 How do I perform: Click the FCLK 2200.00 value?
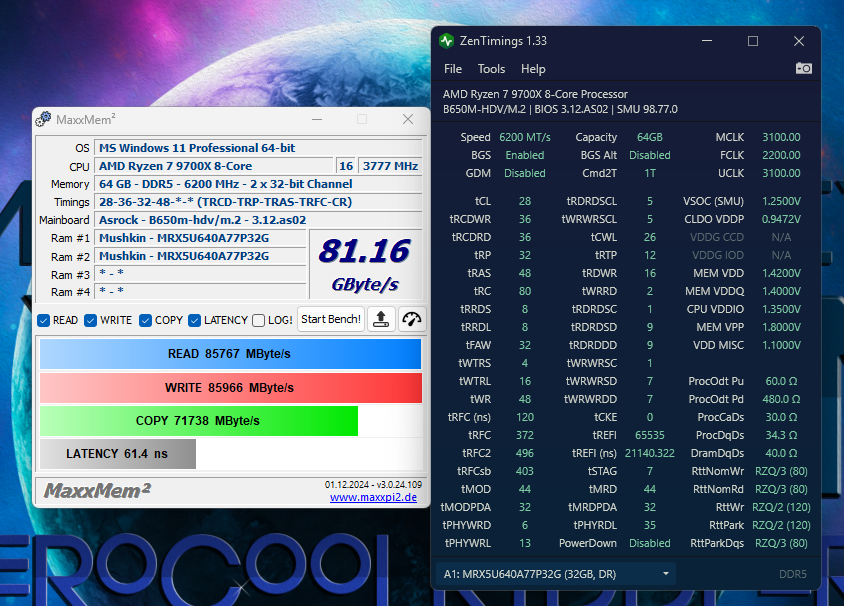point(781,155)
